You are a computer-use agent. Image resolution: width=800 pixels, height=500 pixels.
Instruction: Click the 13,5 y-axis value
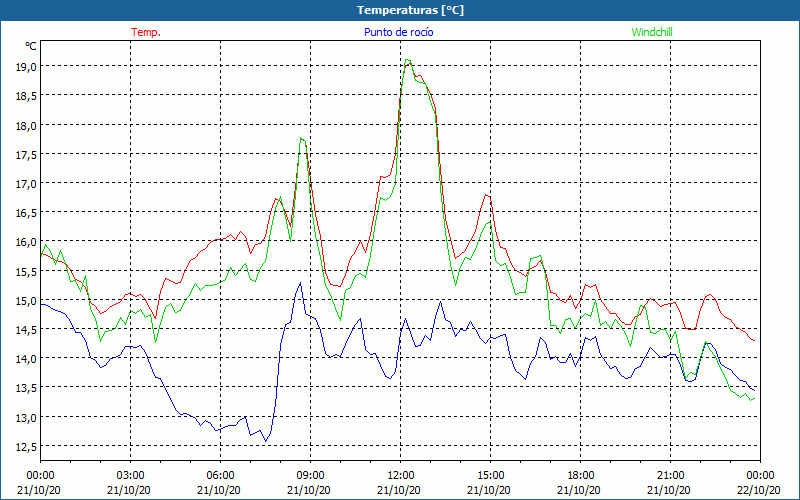point(26,387)
